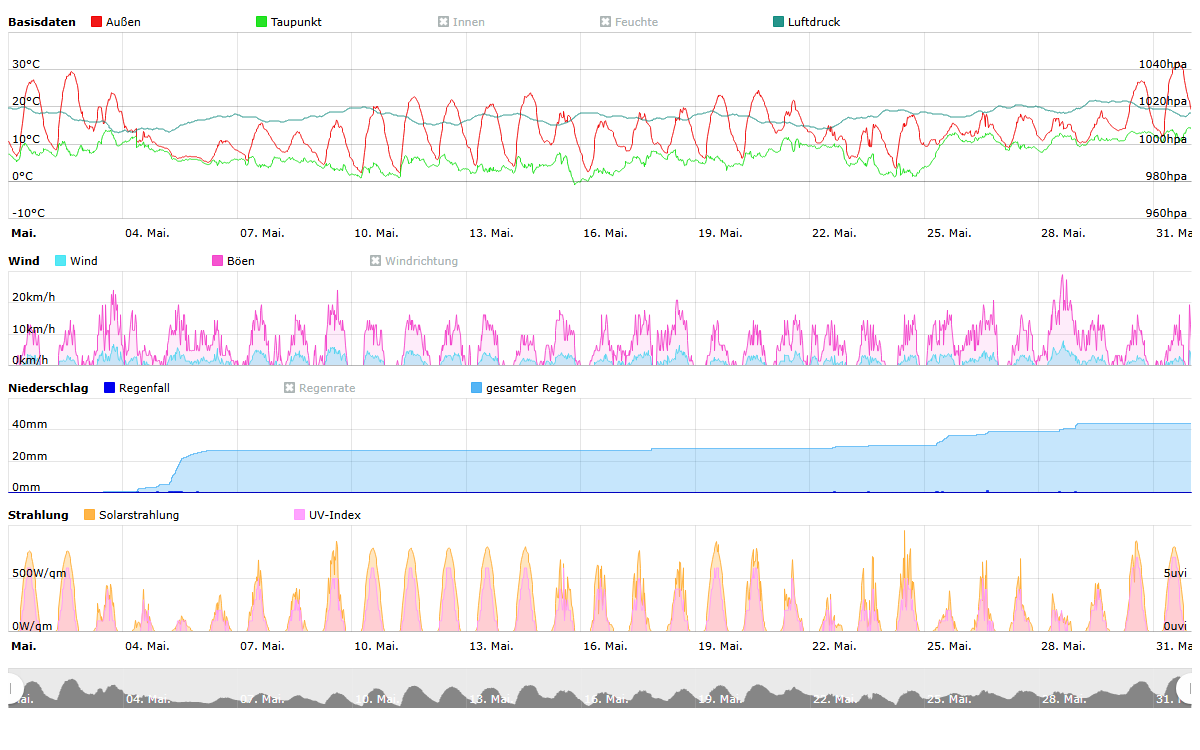
Task: Toggle the gesamter Regen legend entry
Action: (530, 388)
